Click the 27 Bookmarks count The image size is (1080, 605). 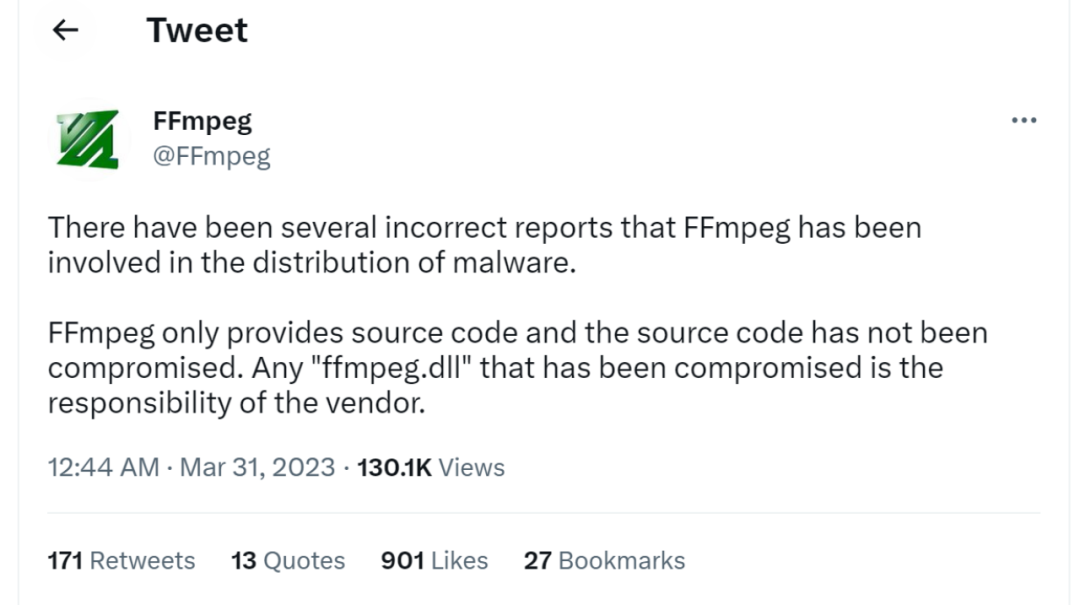point(604,561)
